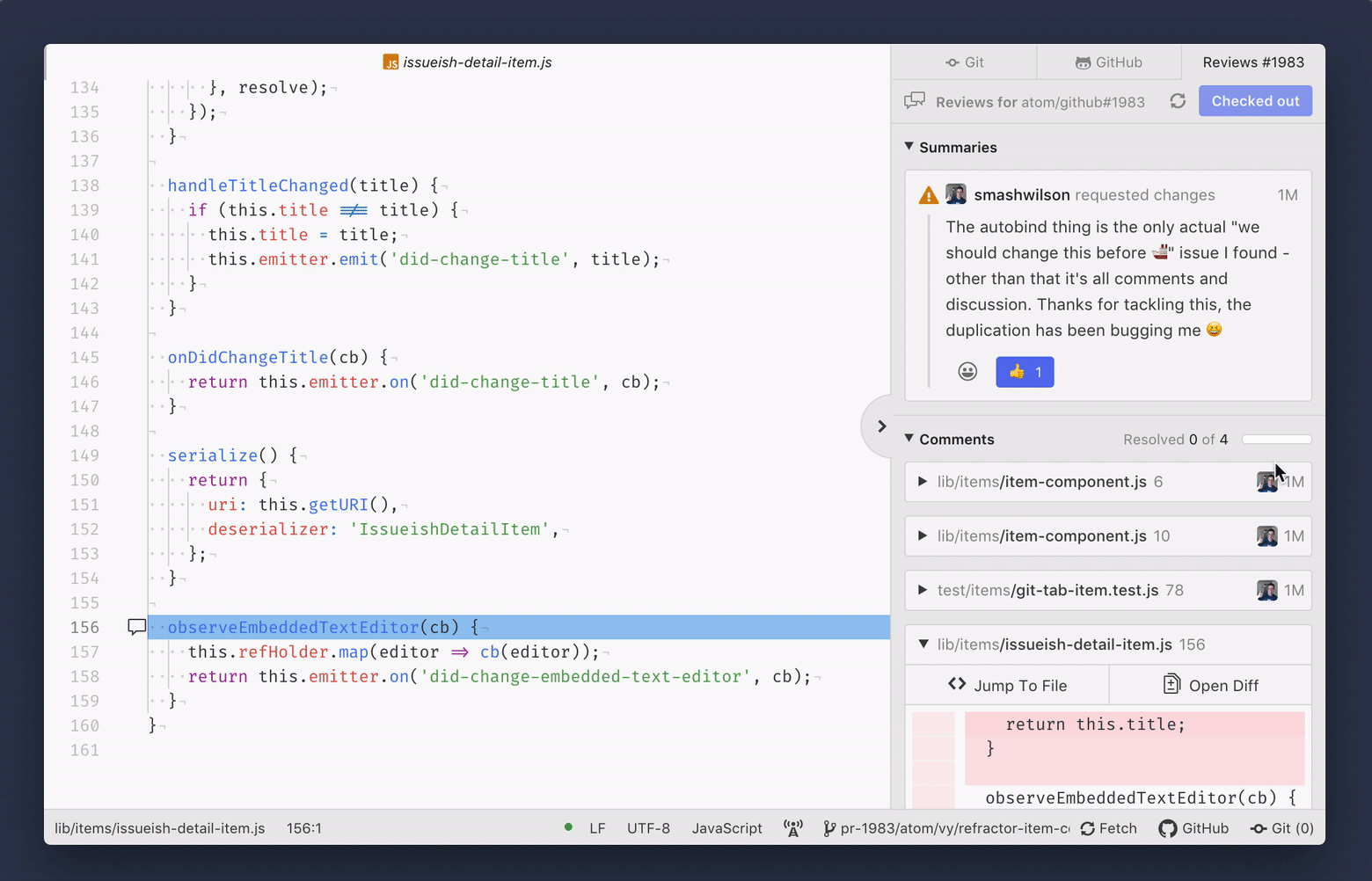Switch to the GitHub tab
The height and width of the screenshot is (881, 1372).
click(1108, 62)
